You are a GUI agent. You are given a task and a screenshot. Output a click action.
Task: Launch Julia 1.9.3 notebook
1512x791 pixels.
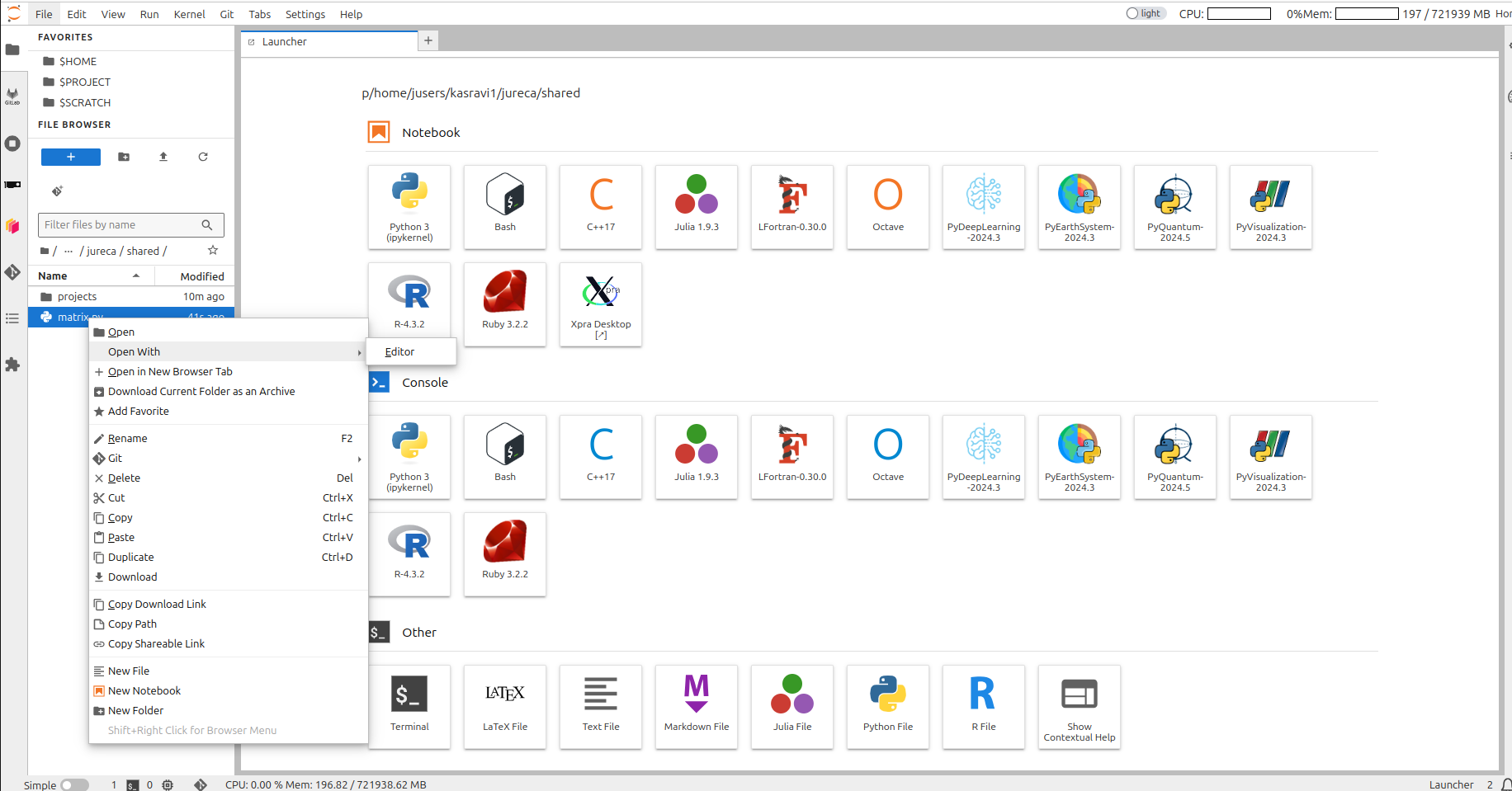point(697,207)
